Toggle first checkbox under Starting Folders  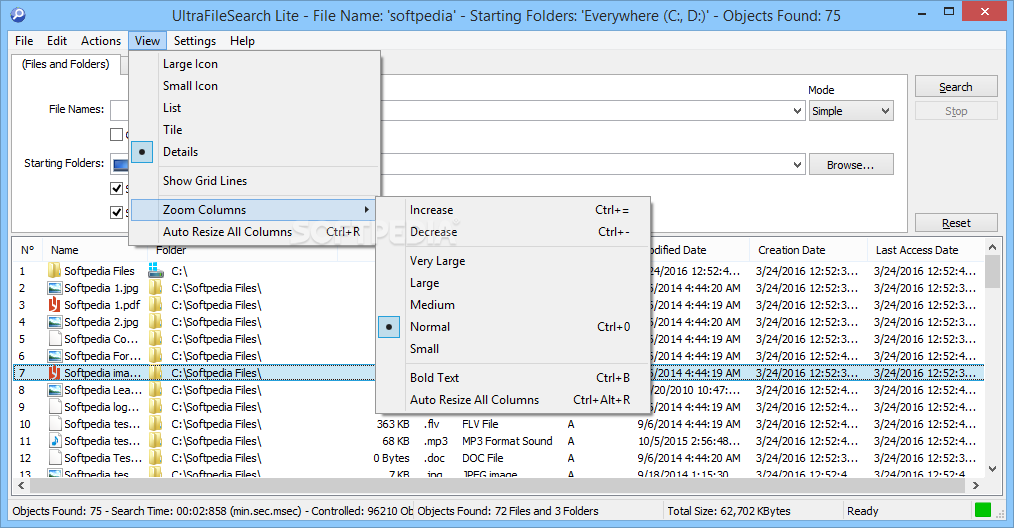click(x=116, y=188)
